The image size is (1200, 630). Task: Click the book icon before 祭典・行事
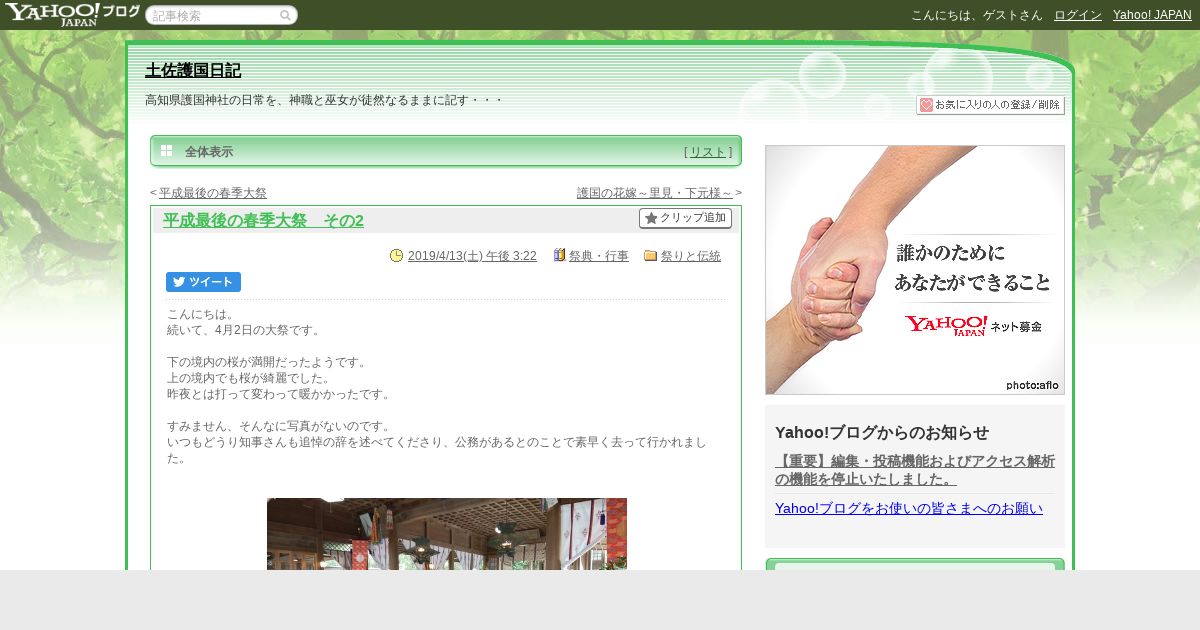point(559,256)
